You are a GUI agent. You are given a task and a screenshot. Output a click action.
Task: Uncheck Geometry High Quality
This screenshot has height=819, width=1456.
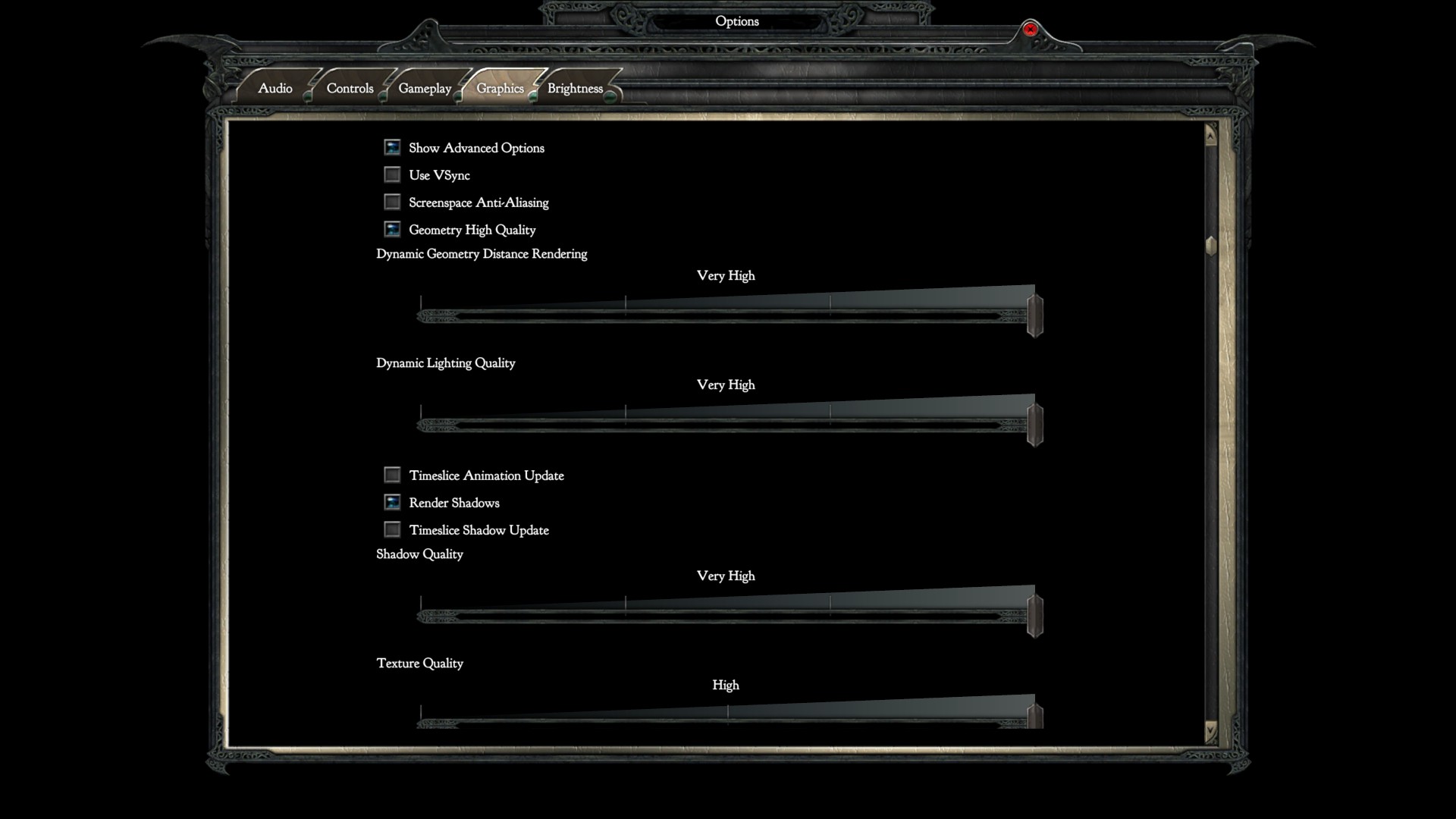click(x=392, y=229)
